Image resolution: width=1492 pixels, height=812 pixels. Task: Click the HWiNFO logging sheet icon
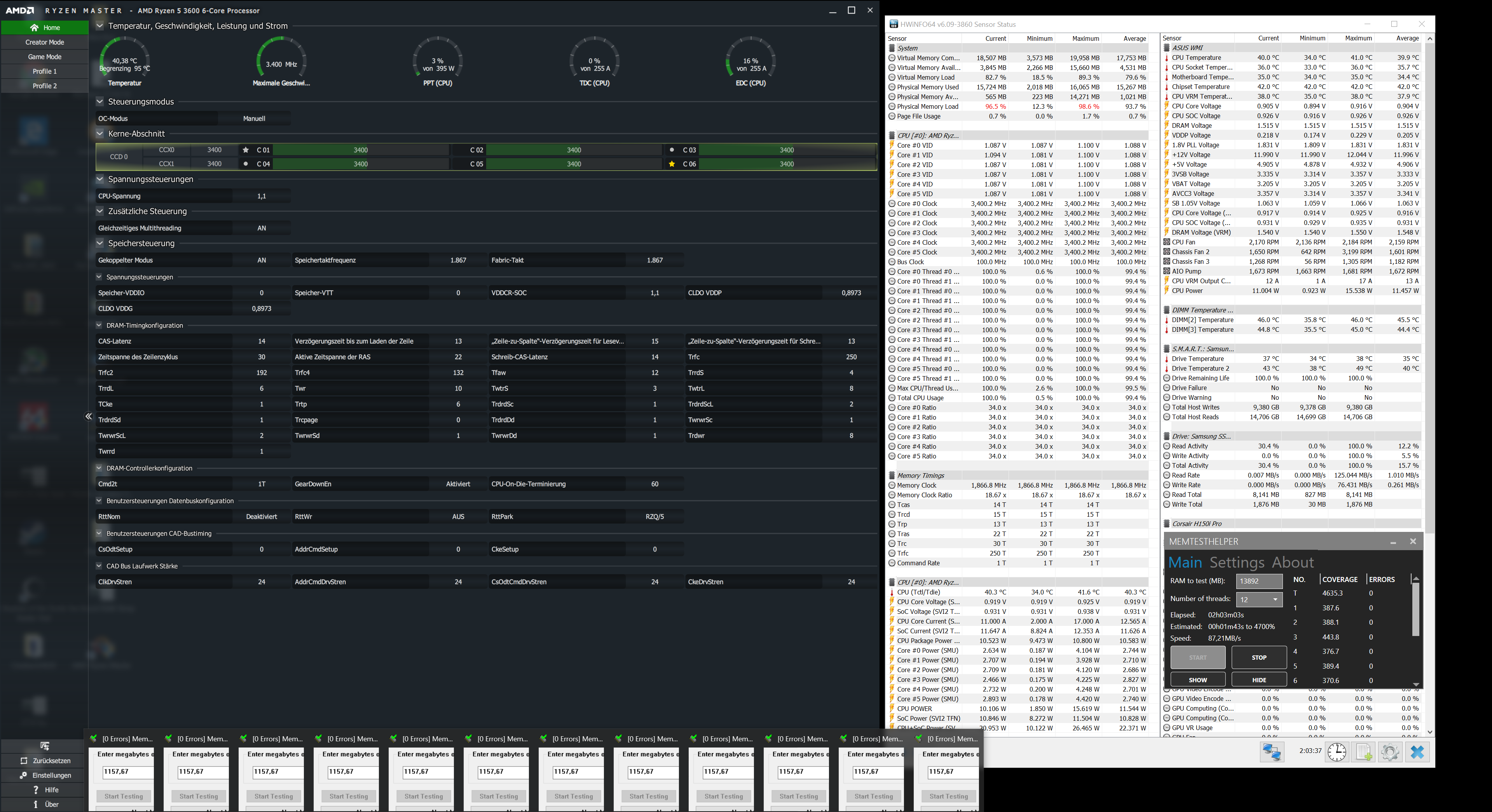point(1363,752)
